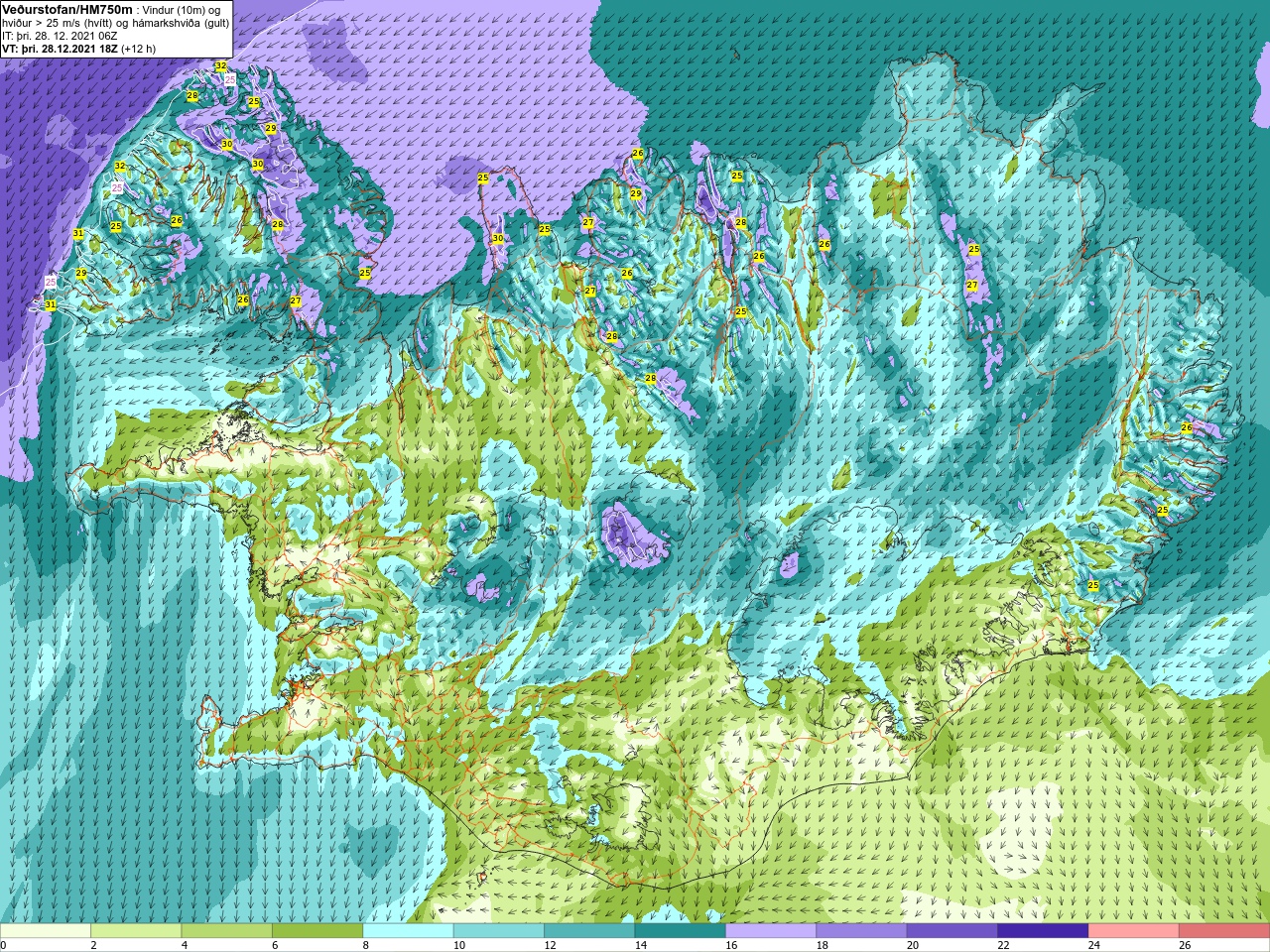Screen dimensions: 1270x952
Task: Click the legend scale number 2
Action: tap(93, 945)
